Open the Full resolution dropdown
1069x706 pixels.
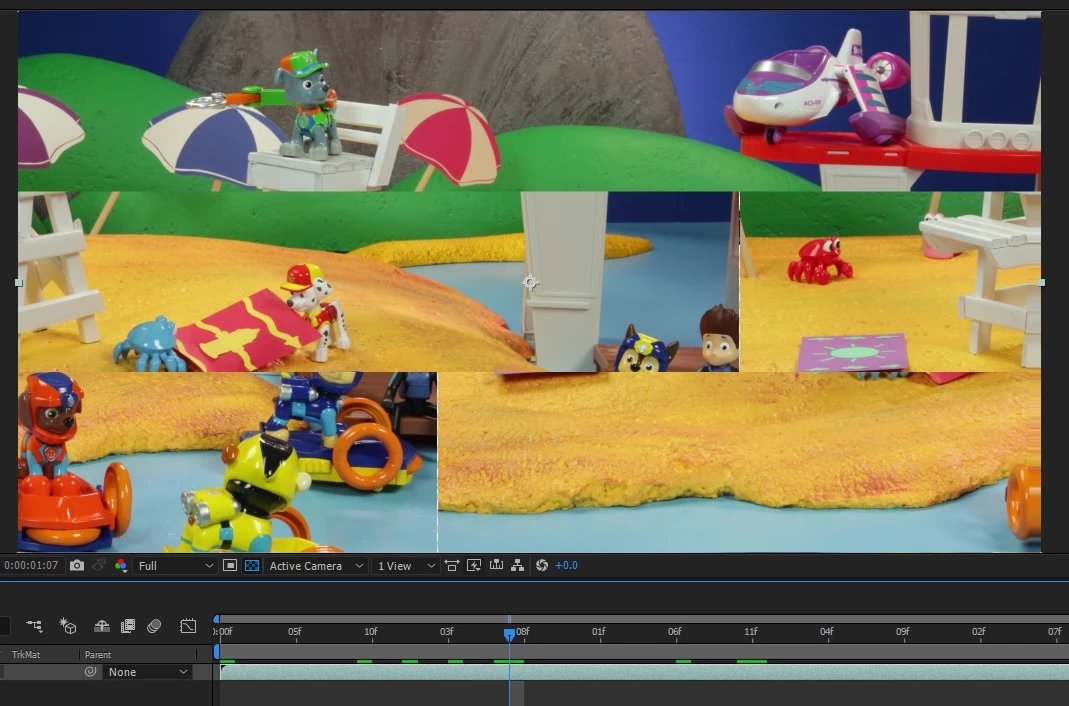tap(175, 566)
